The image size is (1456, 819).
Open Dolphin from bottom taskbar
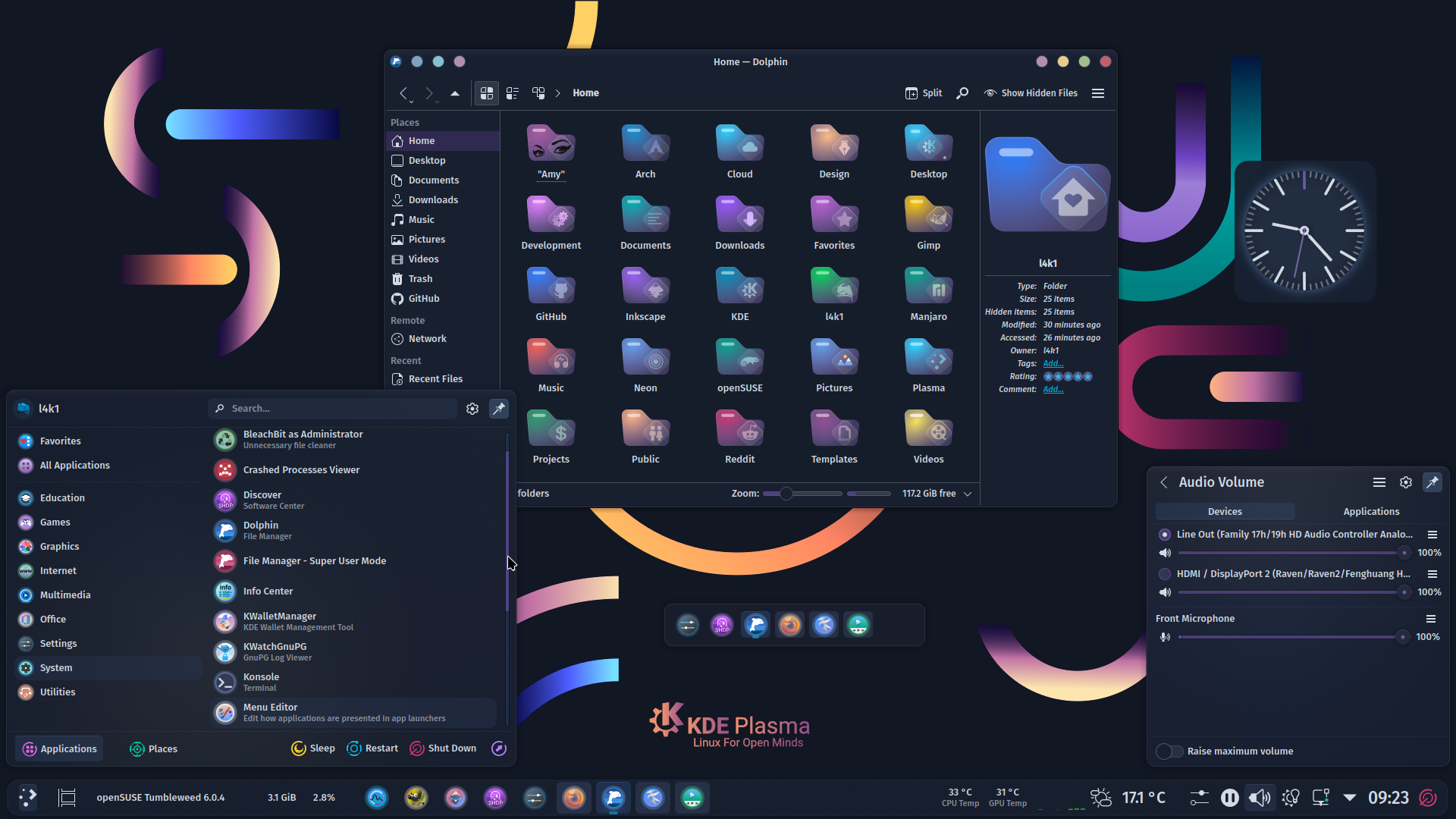coord(613,798)
